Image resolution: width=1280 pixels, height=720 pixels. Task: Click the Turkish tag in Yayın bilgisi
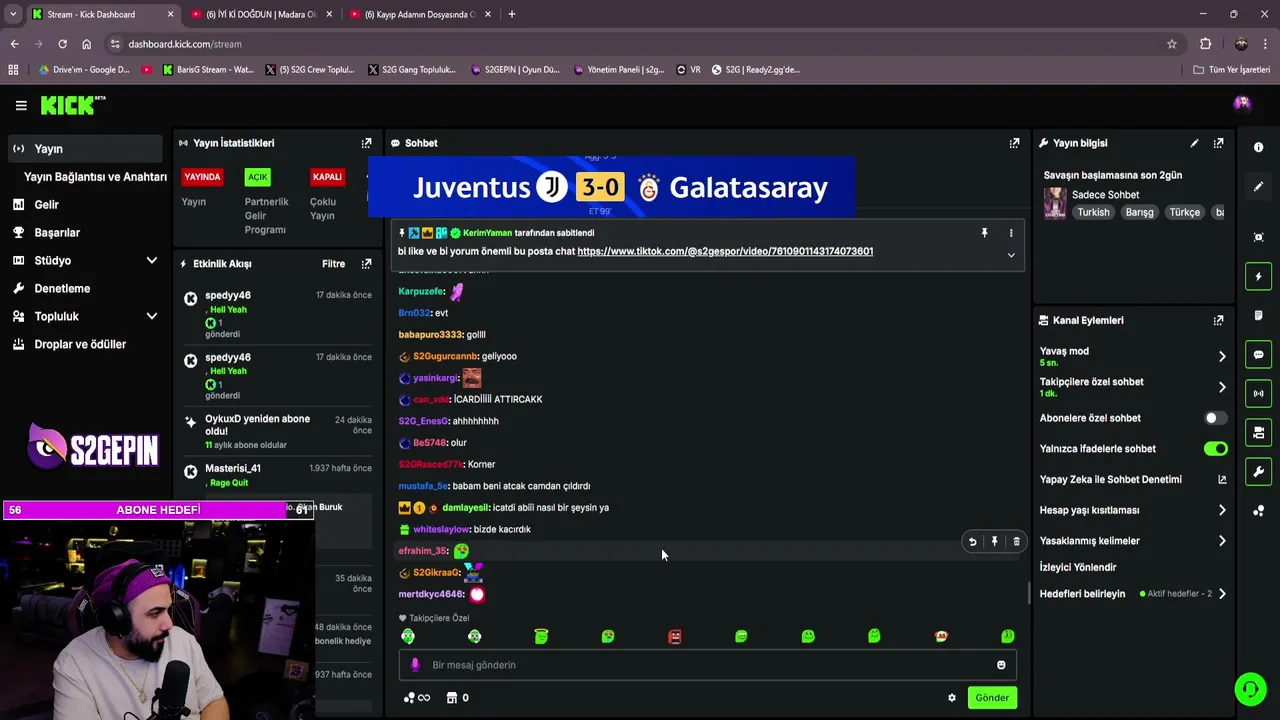1093,212
